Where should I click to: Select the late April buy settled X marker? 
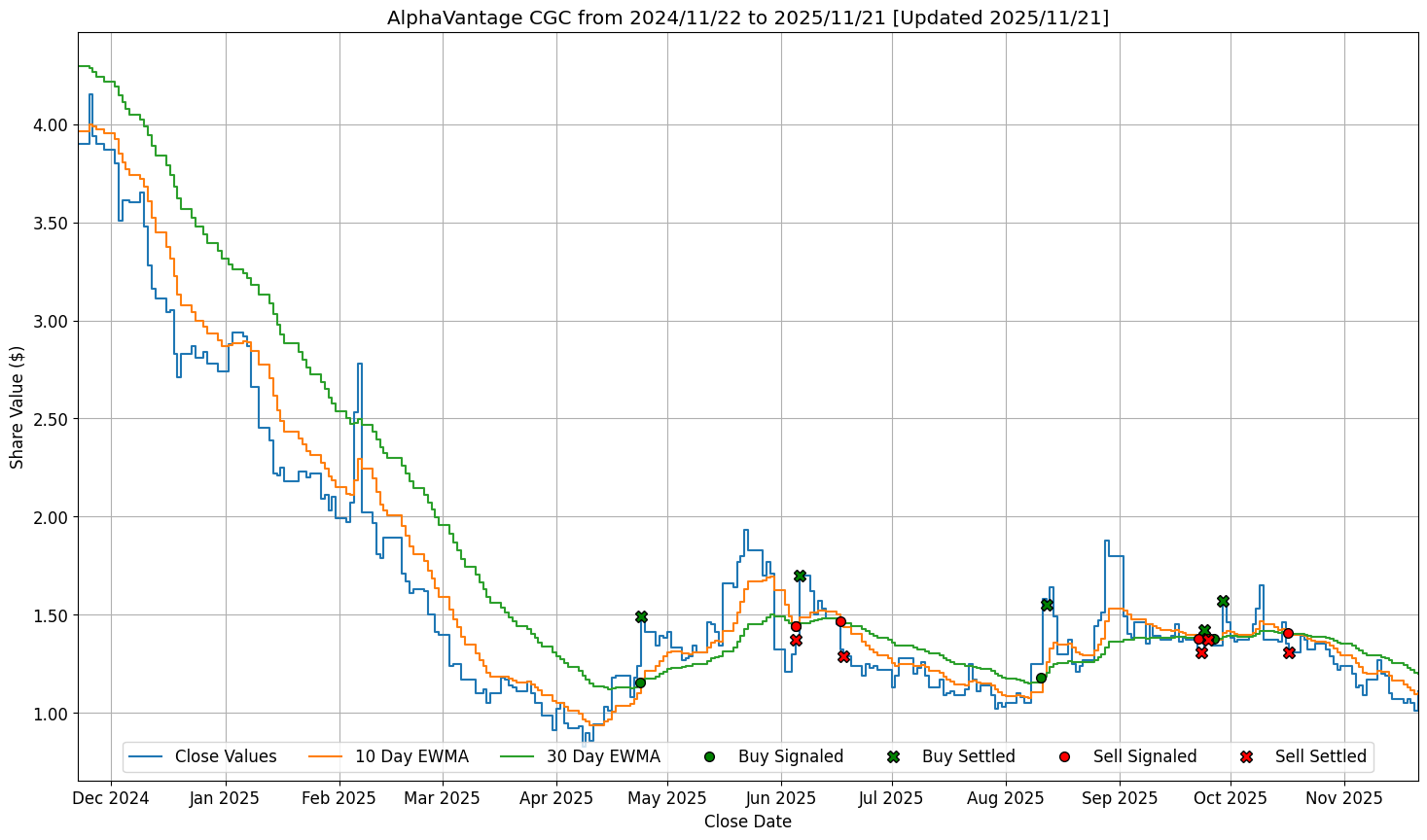(x=641, y=616)
